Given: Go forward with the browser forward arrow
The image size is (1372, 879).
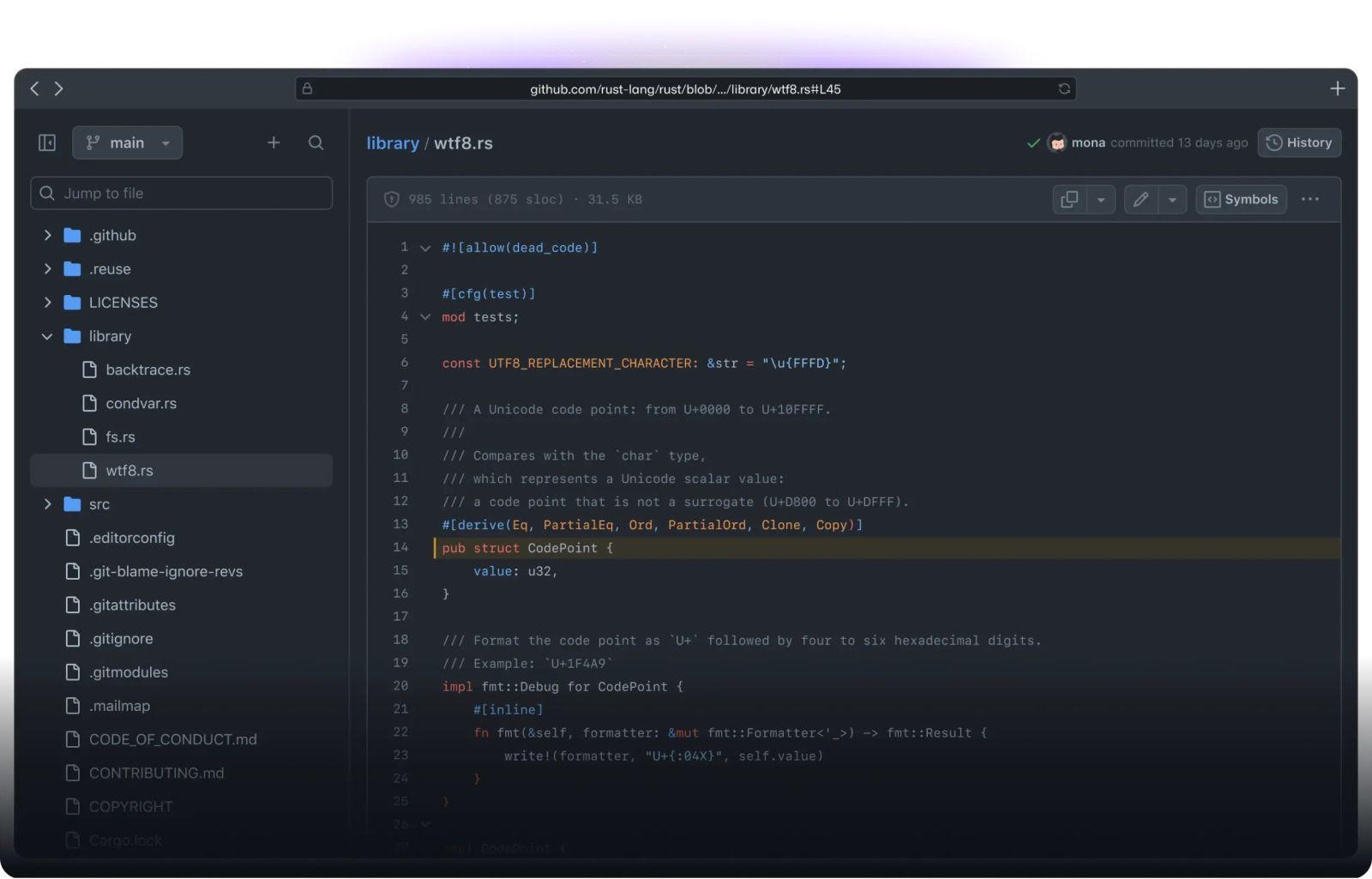Looking at the screenshot, I should (x=59, y=88).
